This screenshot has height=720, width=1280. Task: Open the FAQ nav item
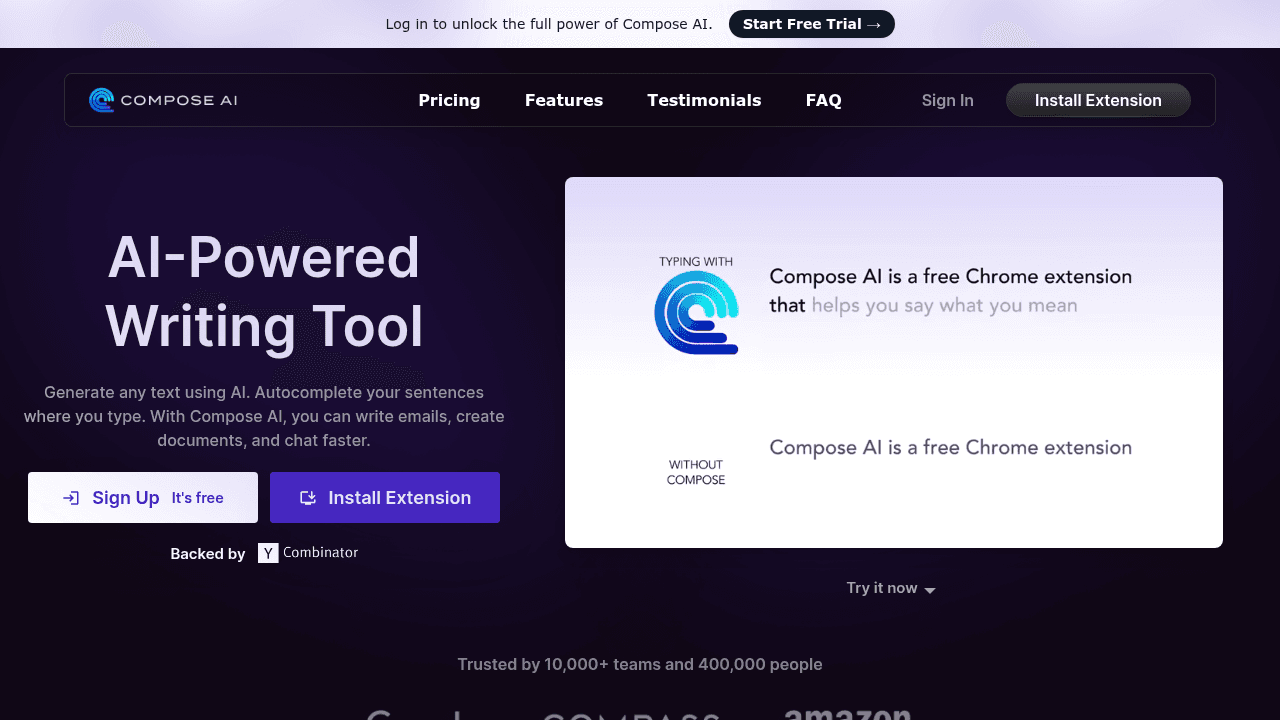point(824,100)
